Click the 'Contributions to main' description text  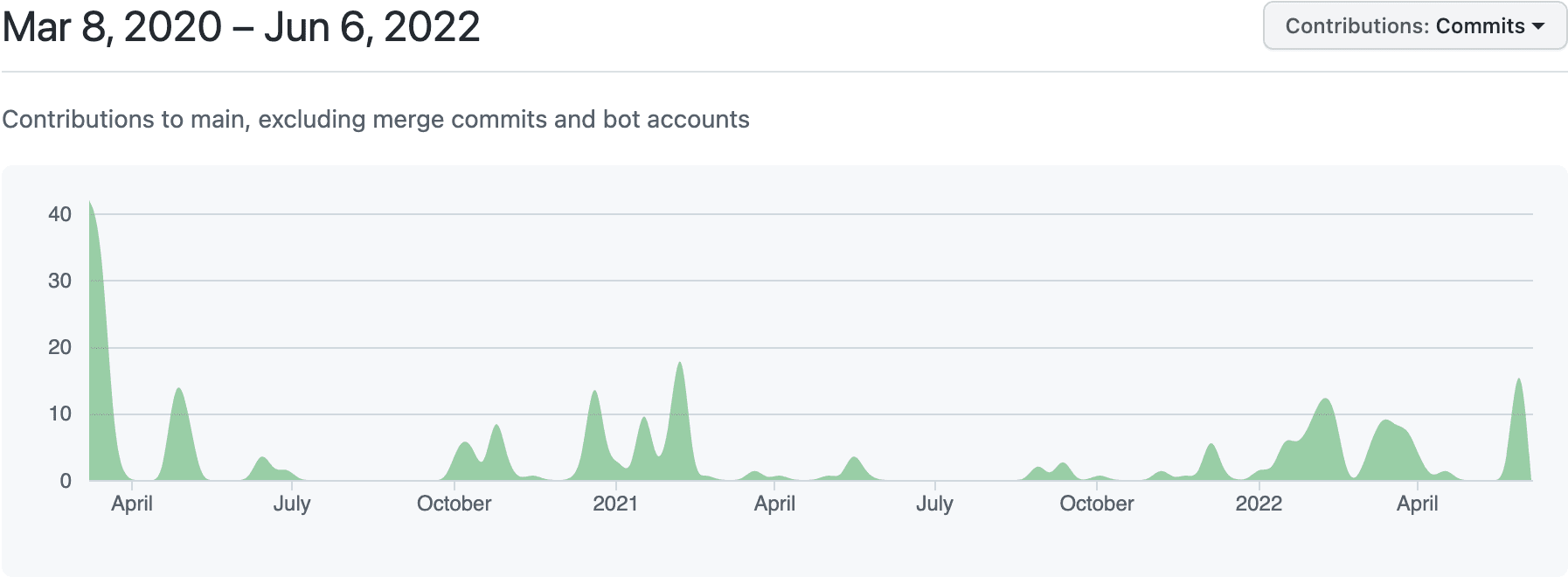point(376,119)
